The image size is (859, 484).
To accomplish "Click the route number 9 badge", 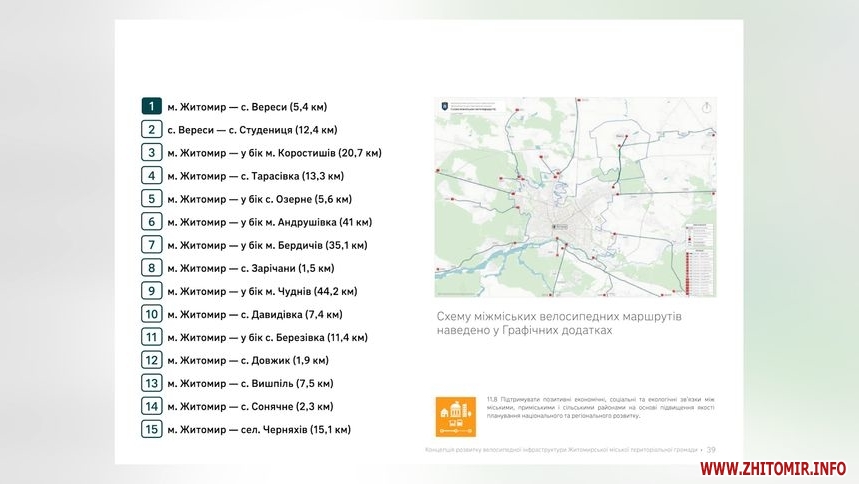I will point(151,291).
